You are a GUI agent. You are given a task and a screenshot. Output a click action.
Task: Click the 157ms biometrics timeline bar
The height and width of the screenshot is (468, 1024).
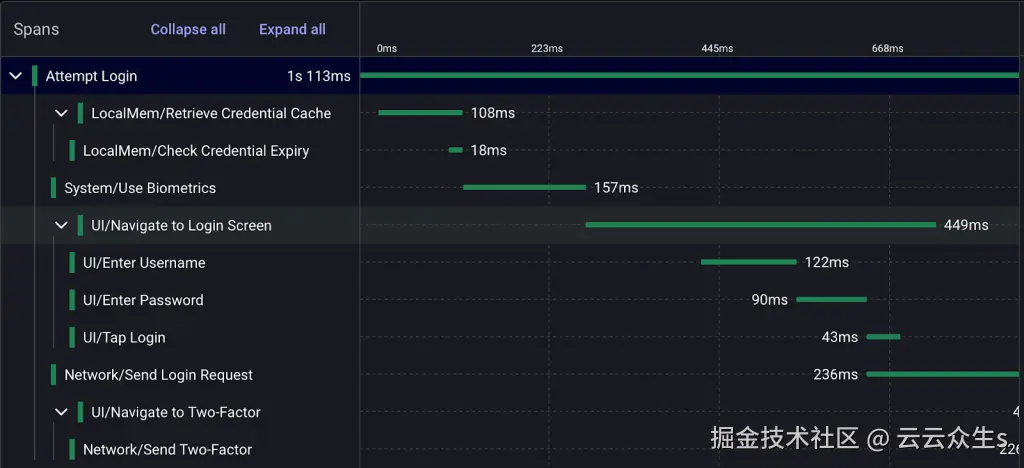(x=524, y=187)
